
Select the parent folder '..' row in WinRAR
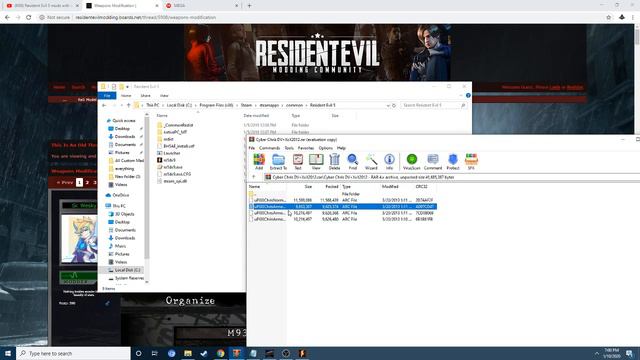coord(342,194)
